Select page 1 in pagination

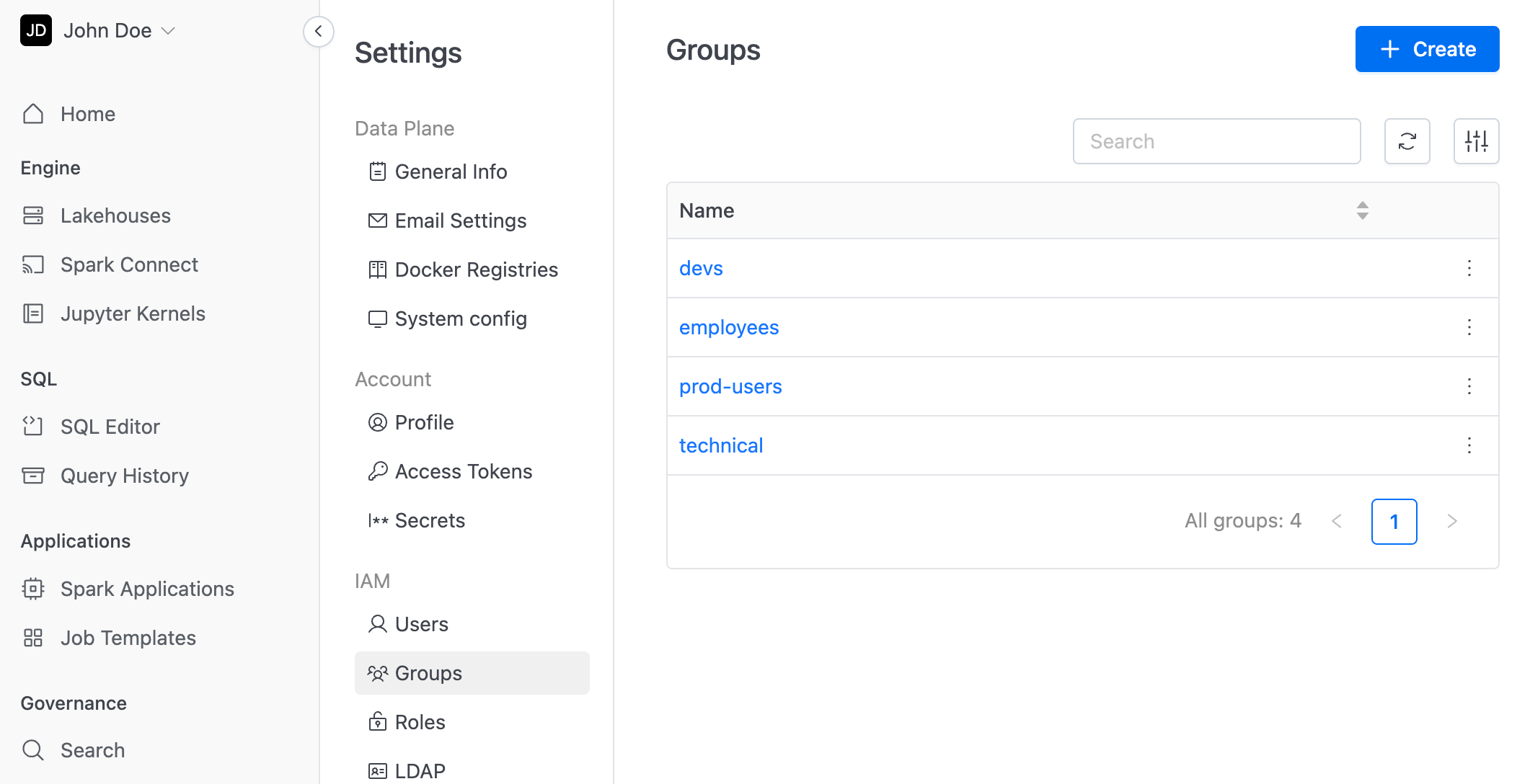(1394, 521)
